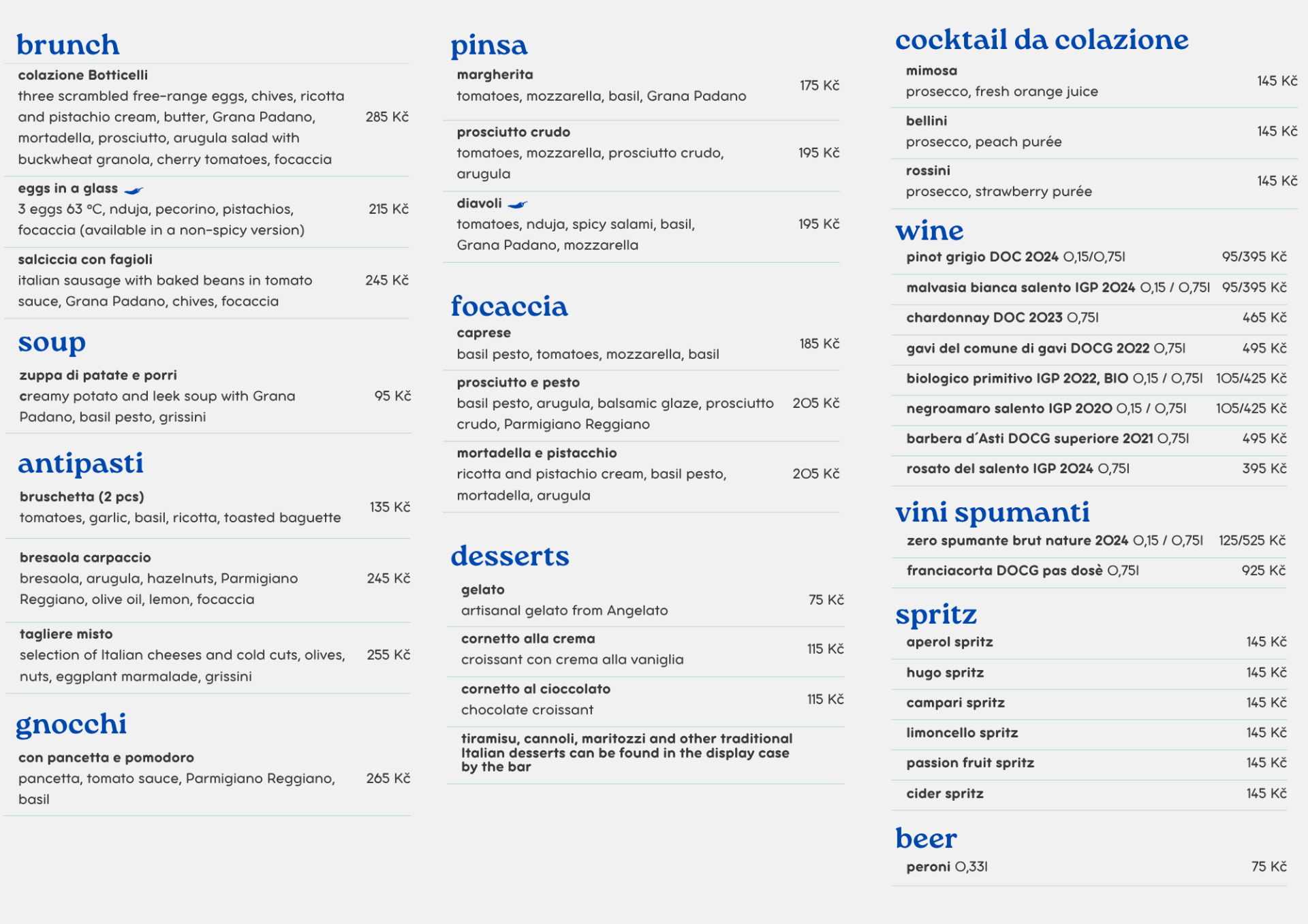This screenshot has width=1308, height=924.
Task: Select the tagliere misto item name
Action: pos(65,634)
